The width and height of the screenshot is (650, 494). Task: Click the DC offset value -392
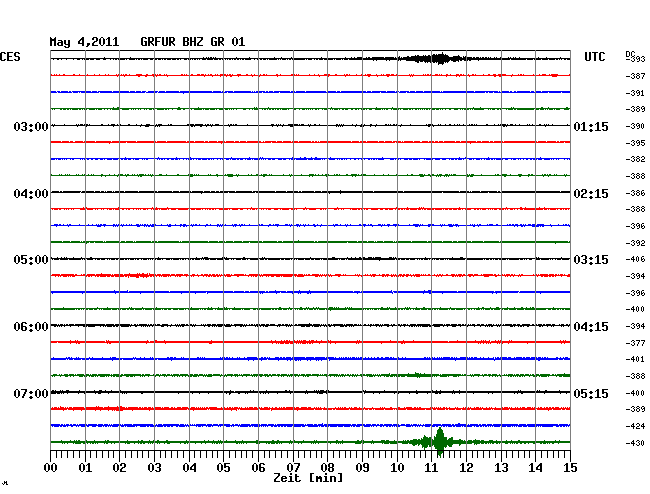tap(635, 243)
